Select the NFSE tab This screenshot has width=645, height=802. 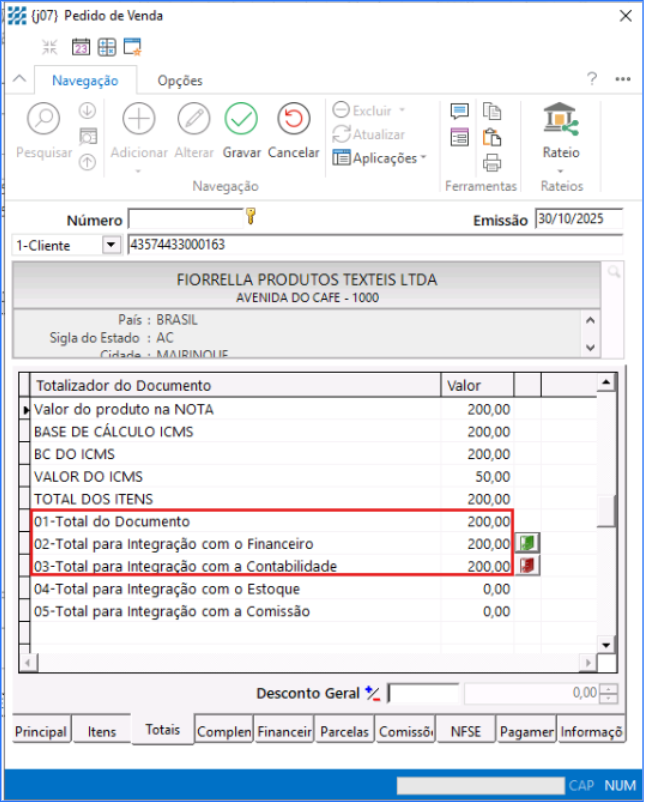coord(465,732)
